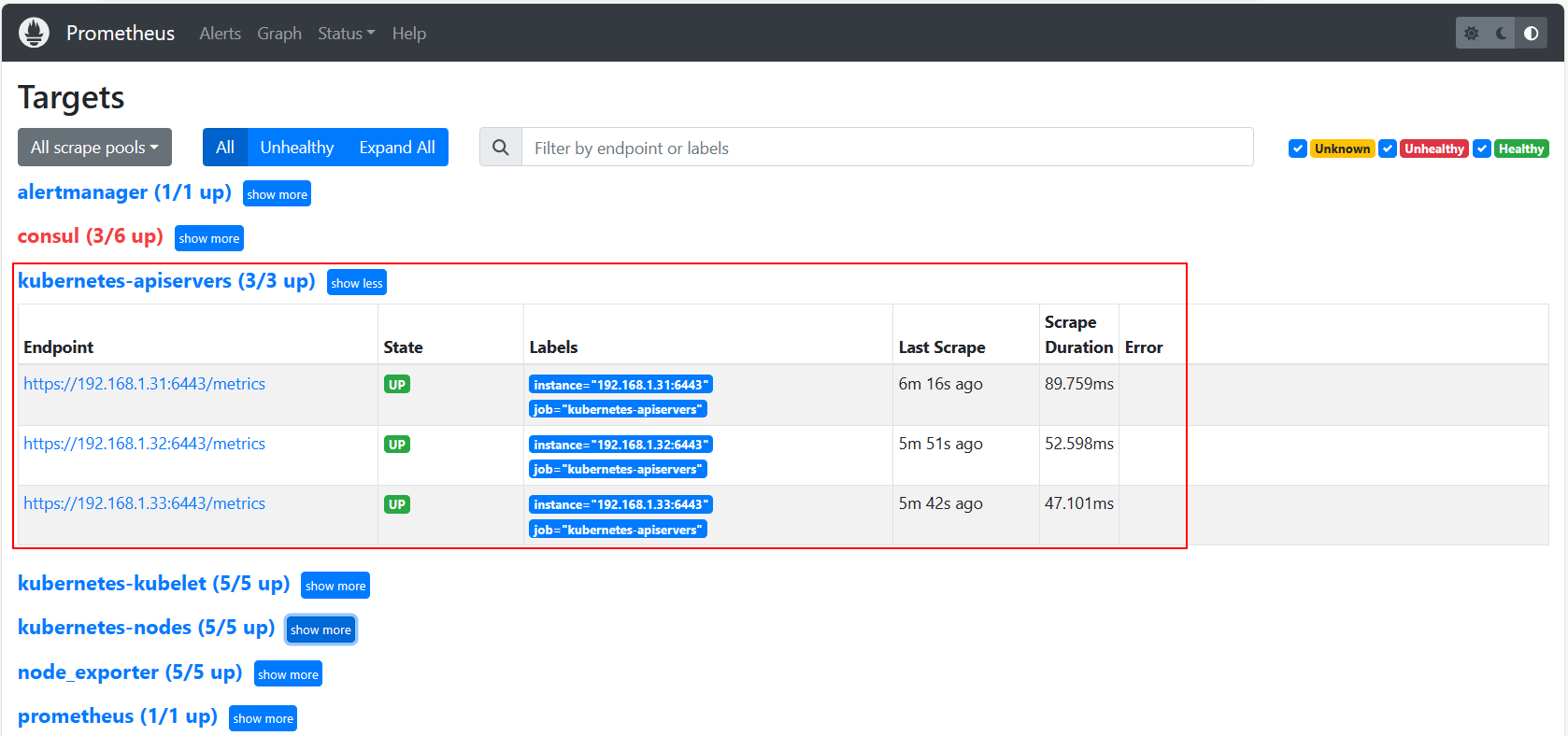Open the 192.168.1.33:6443 metrics endpoint
Screen dimensions: 1568x736
click(145, 503)
